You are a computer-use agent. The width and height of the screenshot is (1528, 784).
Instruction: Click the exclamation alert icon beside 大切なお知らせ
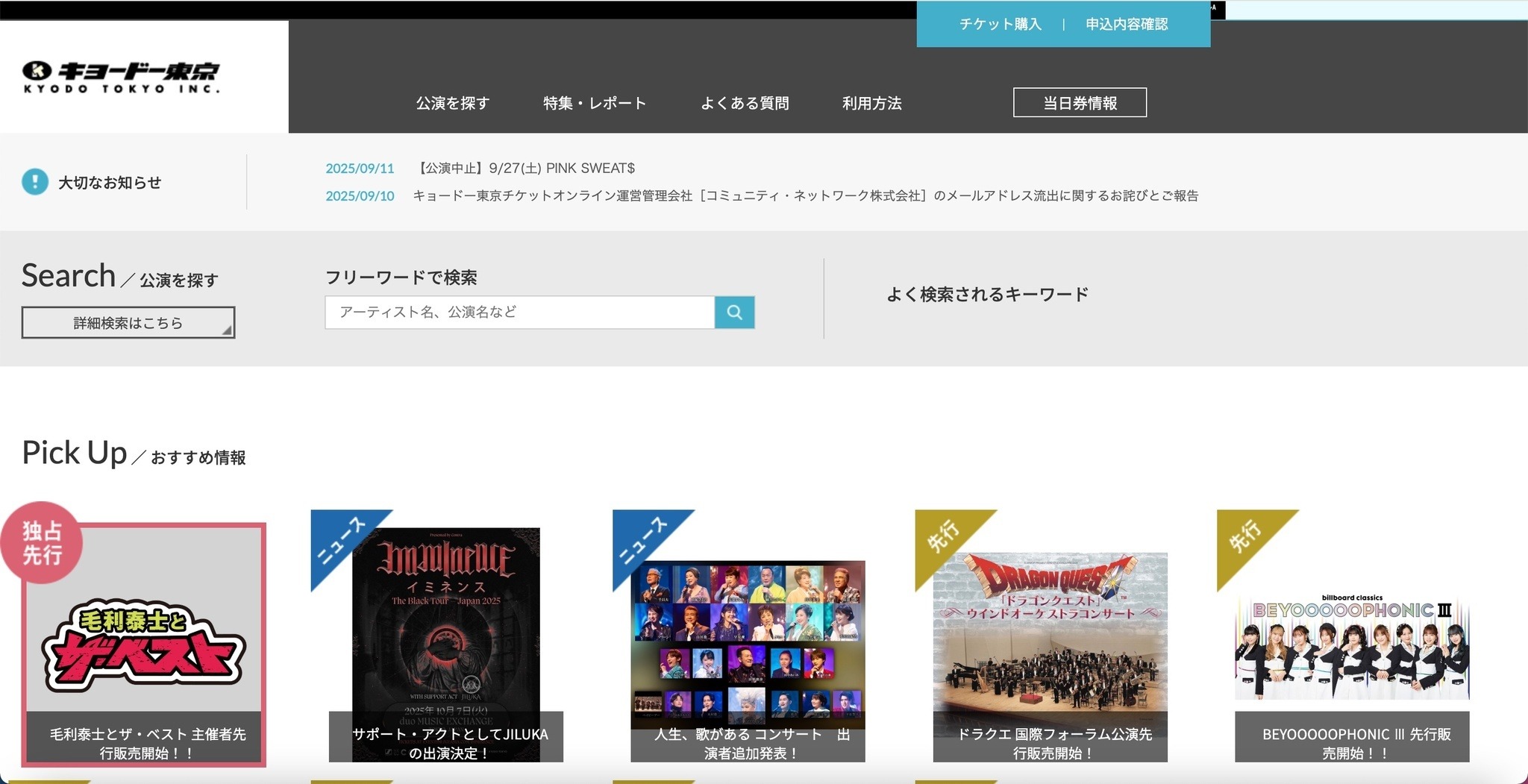[x=34, y=181]
